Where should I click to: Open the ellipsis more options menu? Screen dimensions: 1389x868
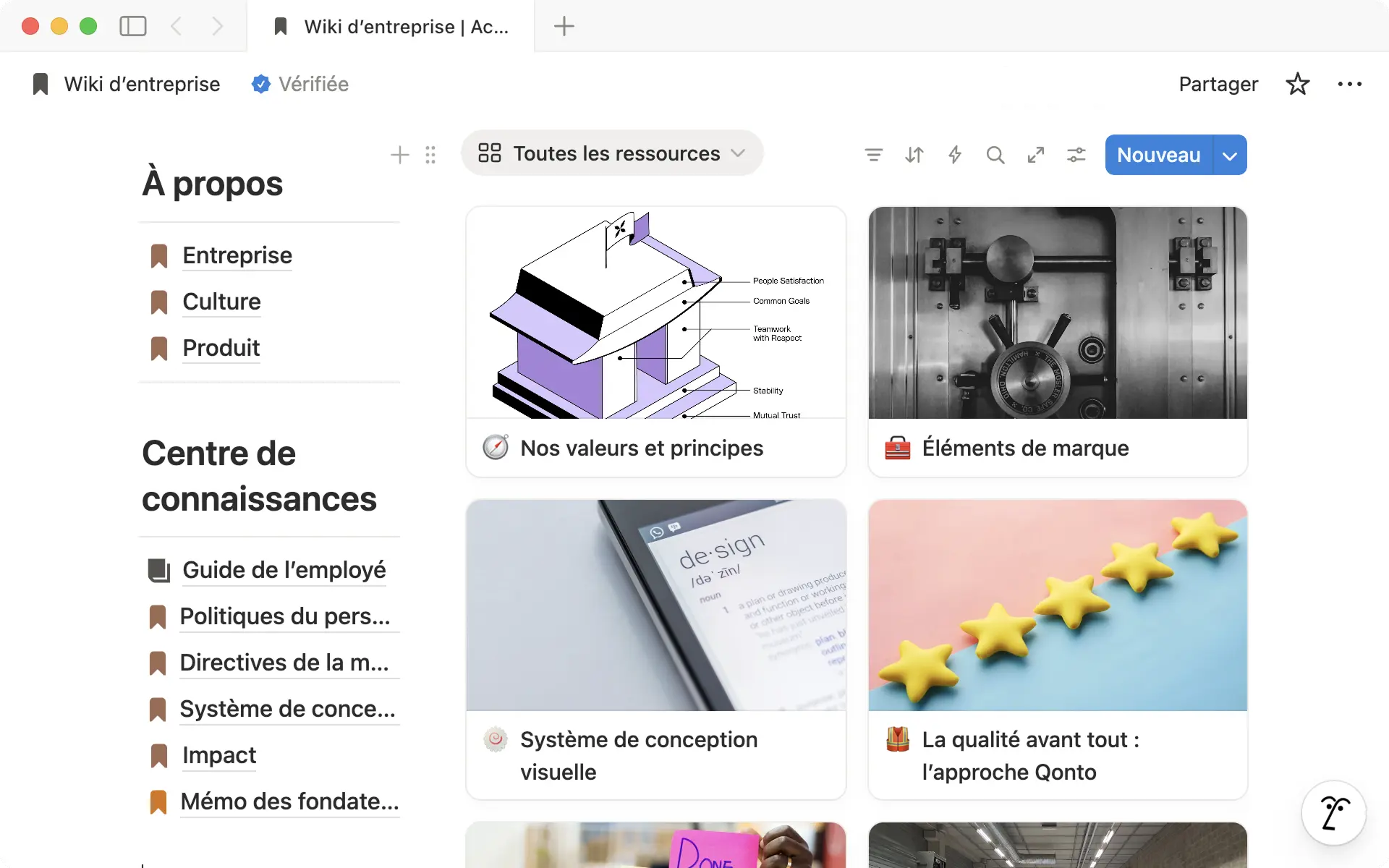click(1349, 84)
